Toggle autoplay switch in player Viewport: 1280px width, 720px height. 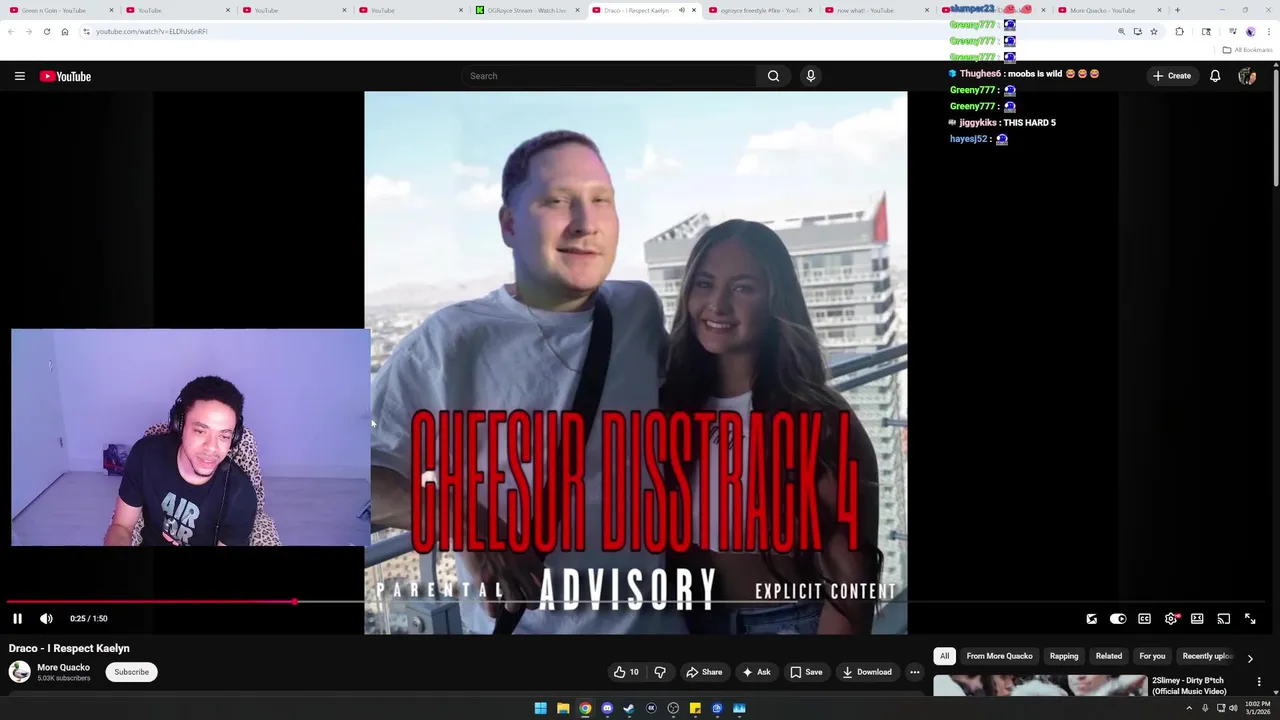coord(1118,619)
